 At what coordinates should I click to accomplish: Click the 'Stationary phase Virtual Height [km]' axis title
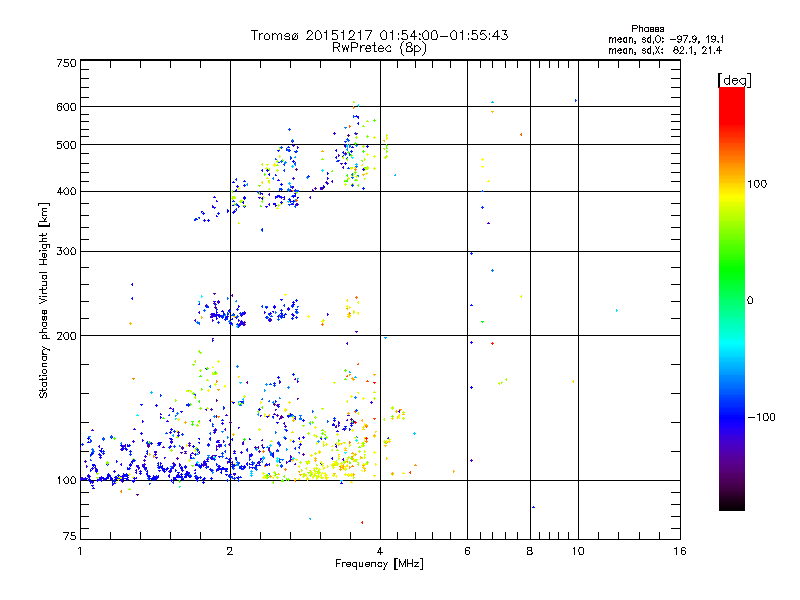coord(44,301)
